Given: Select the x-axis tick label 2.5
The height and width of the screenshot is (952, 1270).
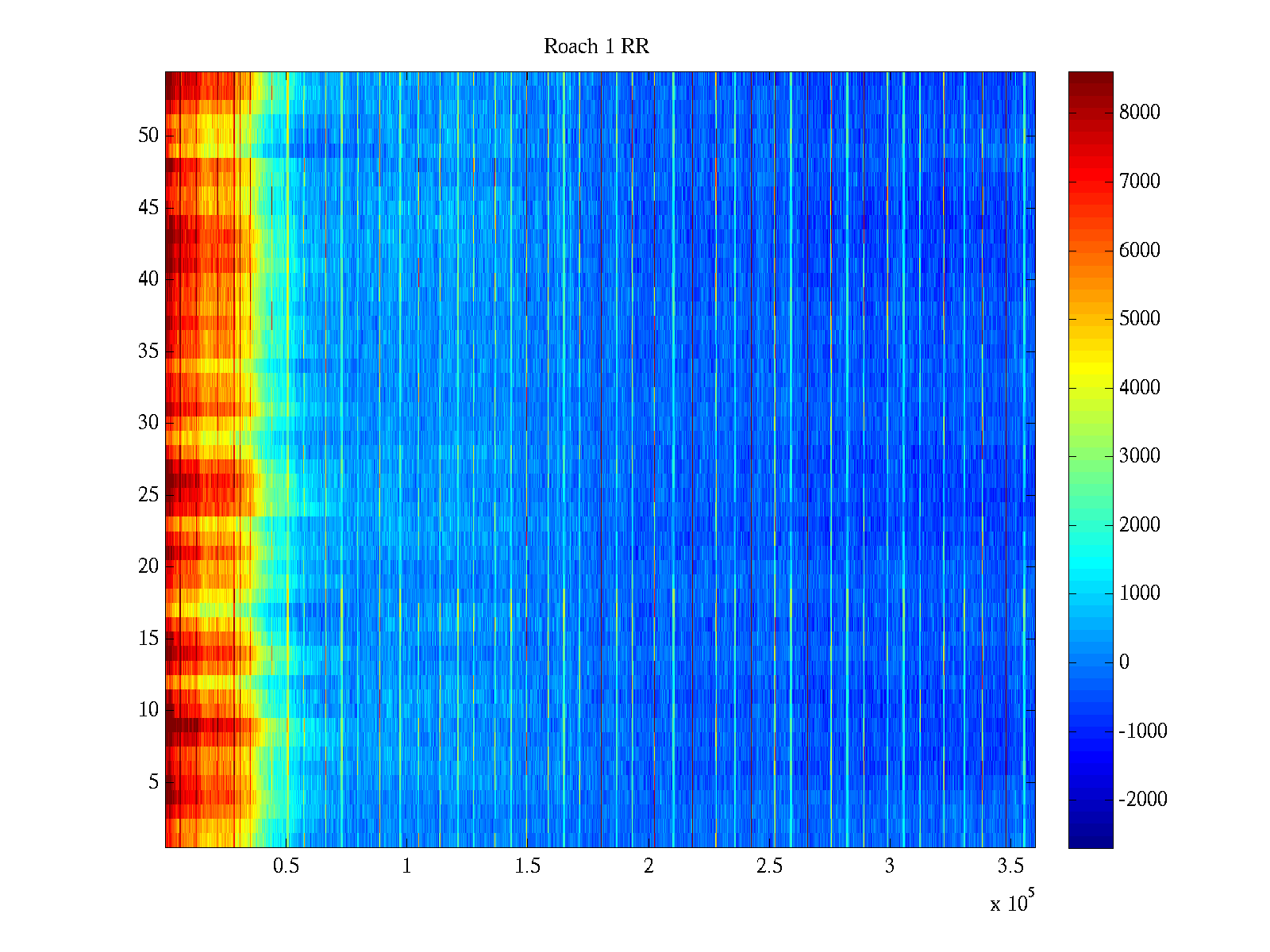Looking at the screenshot, I should point(768,866).
